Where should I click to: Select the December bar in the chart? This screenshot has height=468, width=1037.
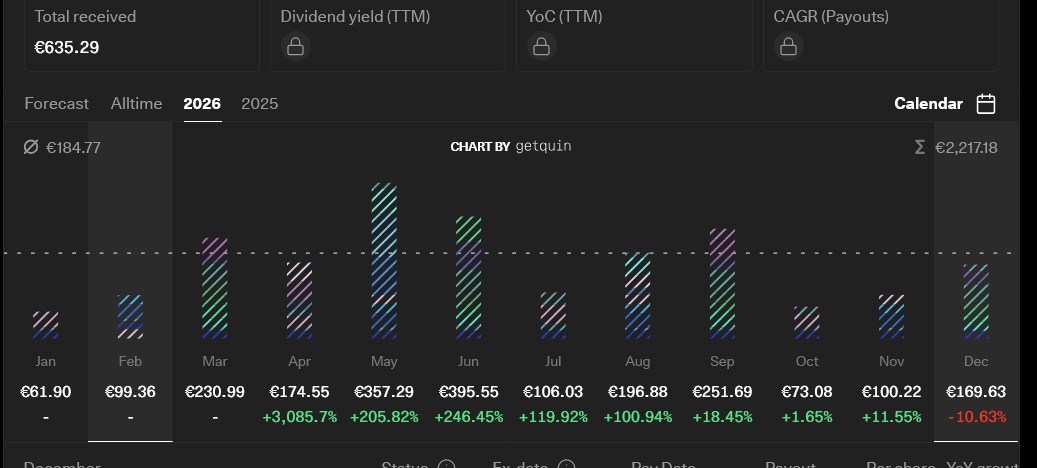click(976, 300)
